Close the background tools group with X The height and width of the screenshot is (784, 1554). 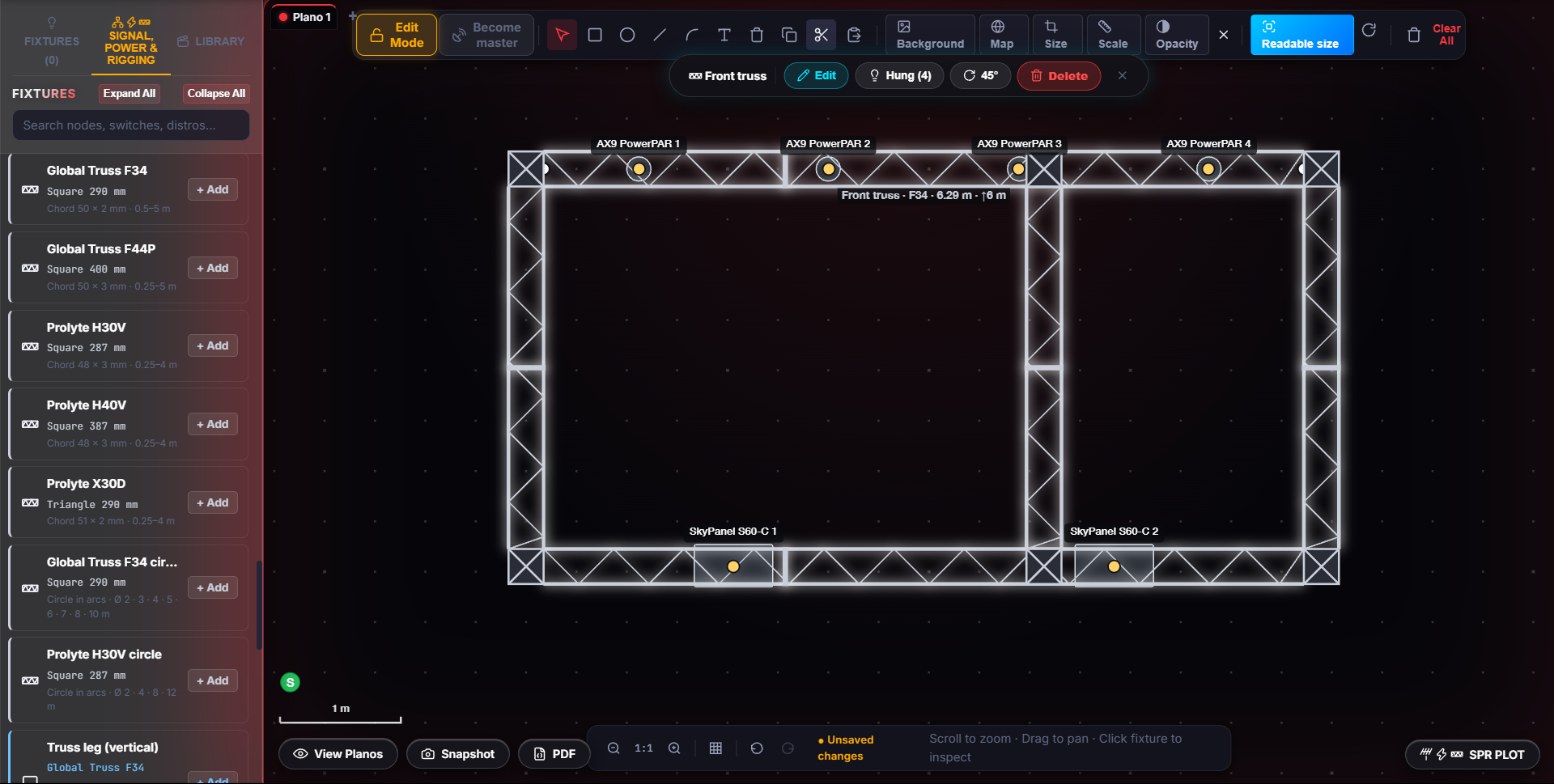click(1223, 35)
